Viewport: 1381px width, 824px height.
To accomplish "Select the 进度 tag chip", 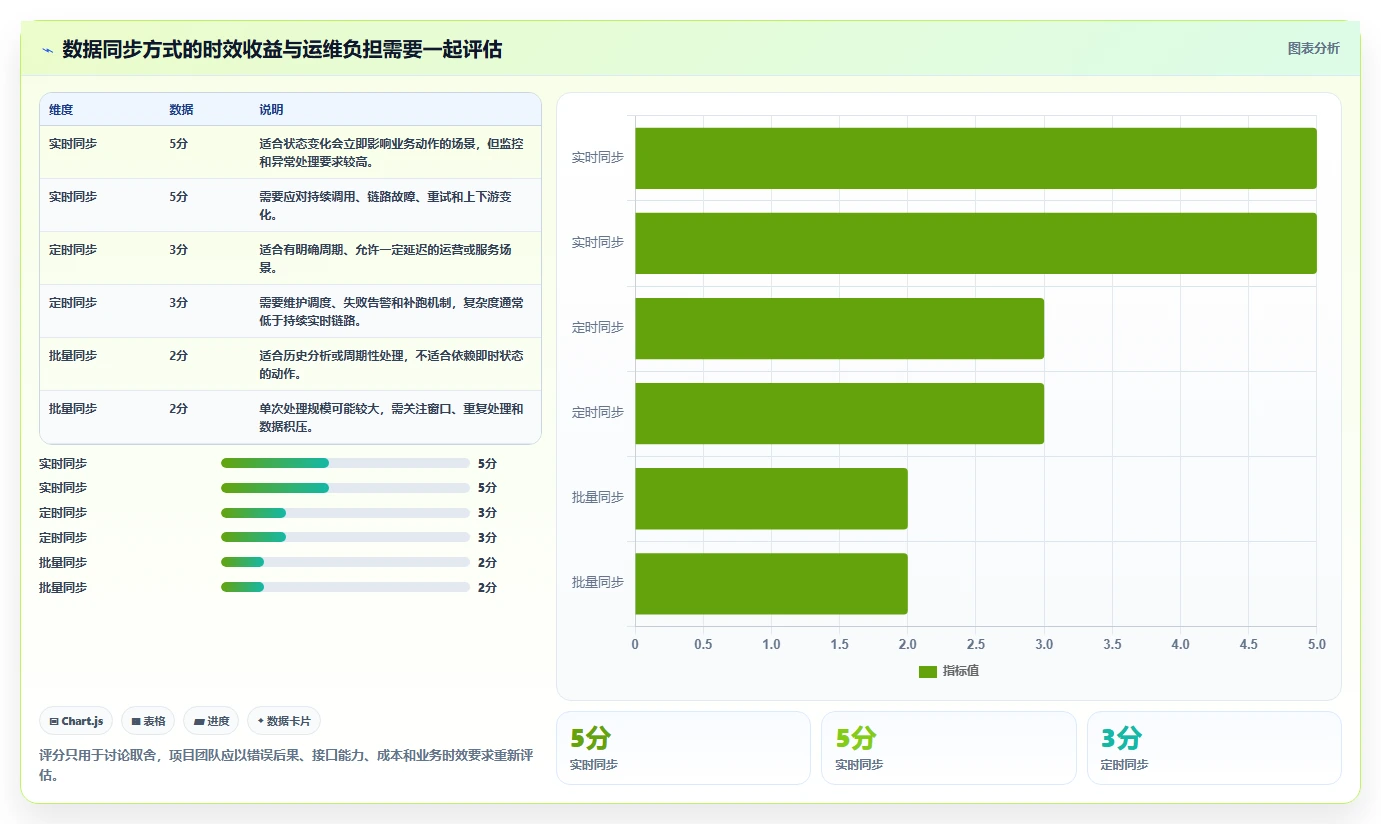I will click(211, 721).
